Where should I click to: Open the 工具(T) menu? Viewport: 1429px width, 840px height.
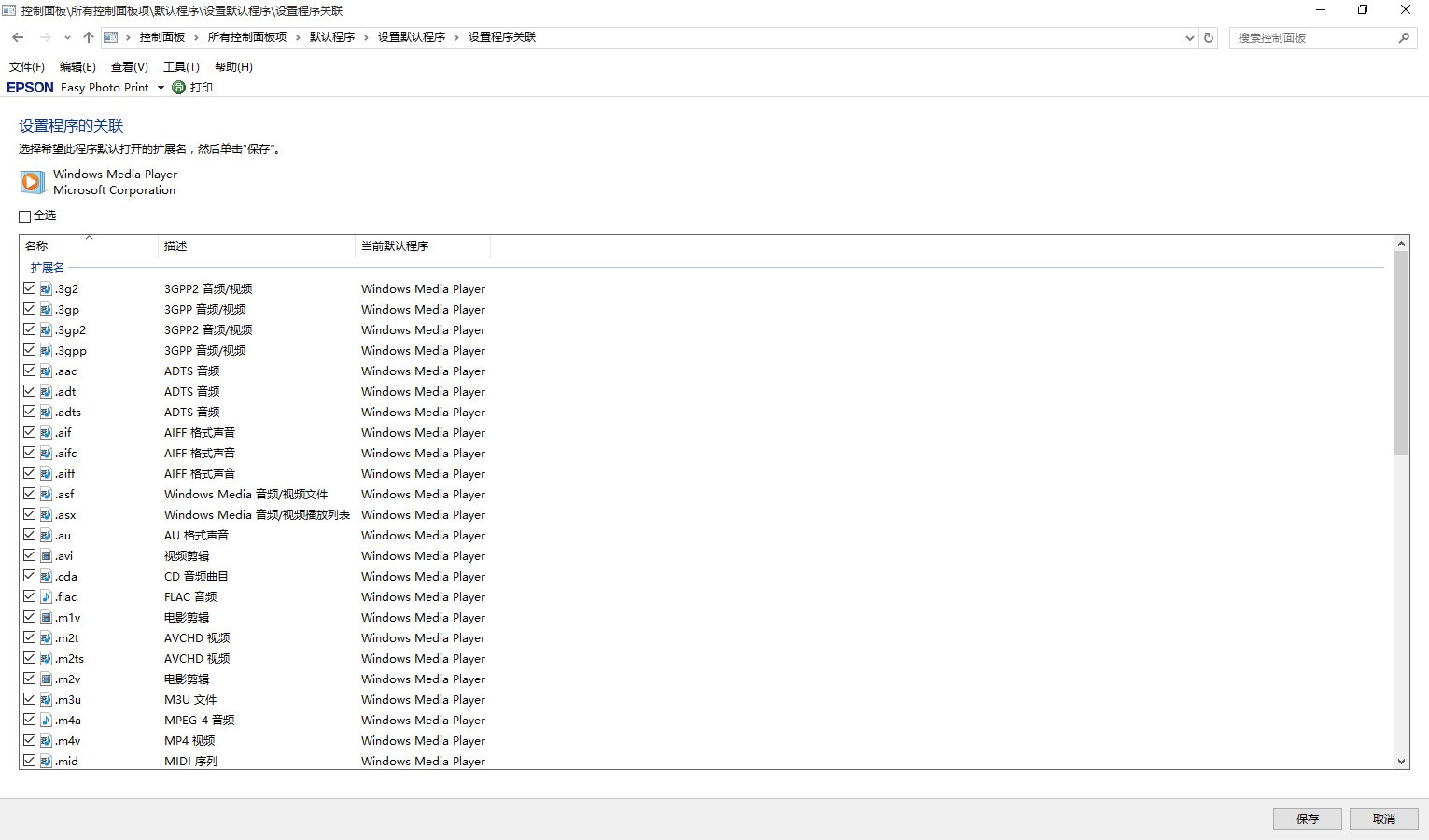pyautogui.click(x=181, y=66)
